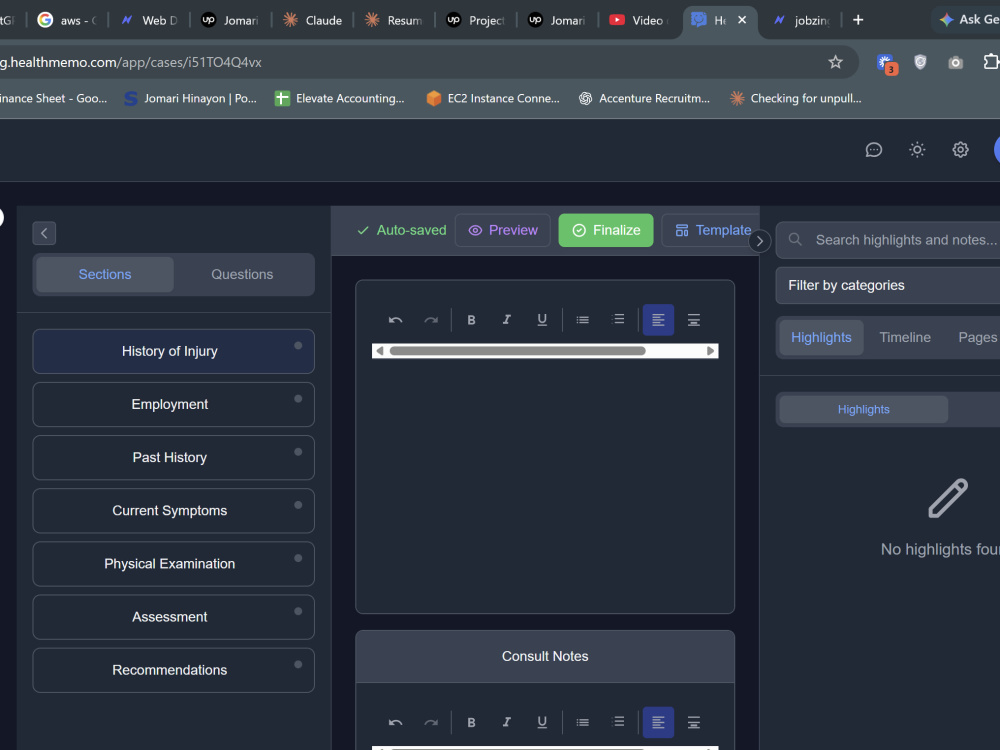
Task: Insert numbered list in top editor
Action: point(618,320)
